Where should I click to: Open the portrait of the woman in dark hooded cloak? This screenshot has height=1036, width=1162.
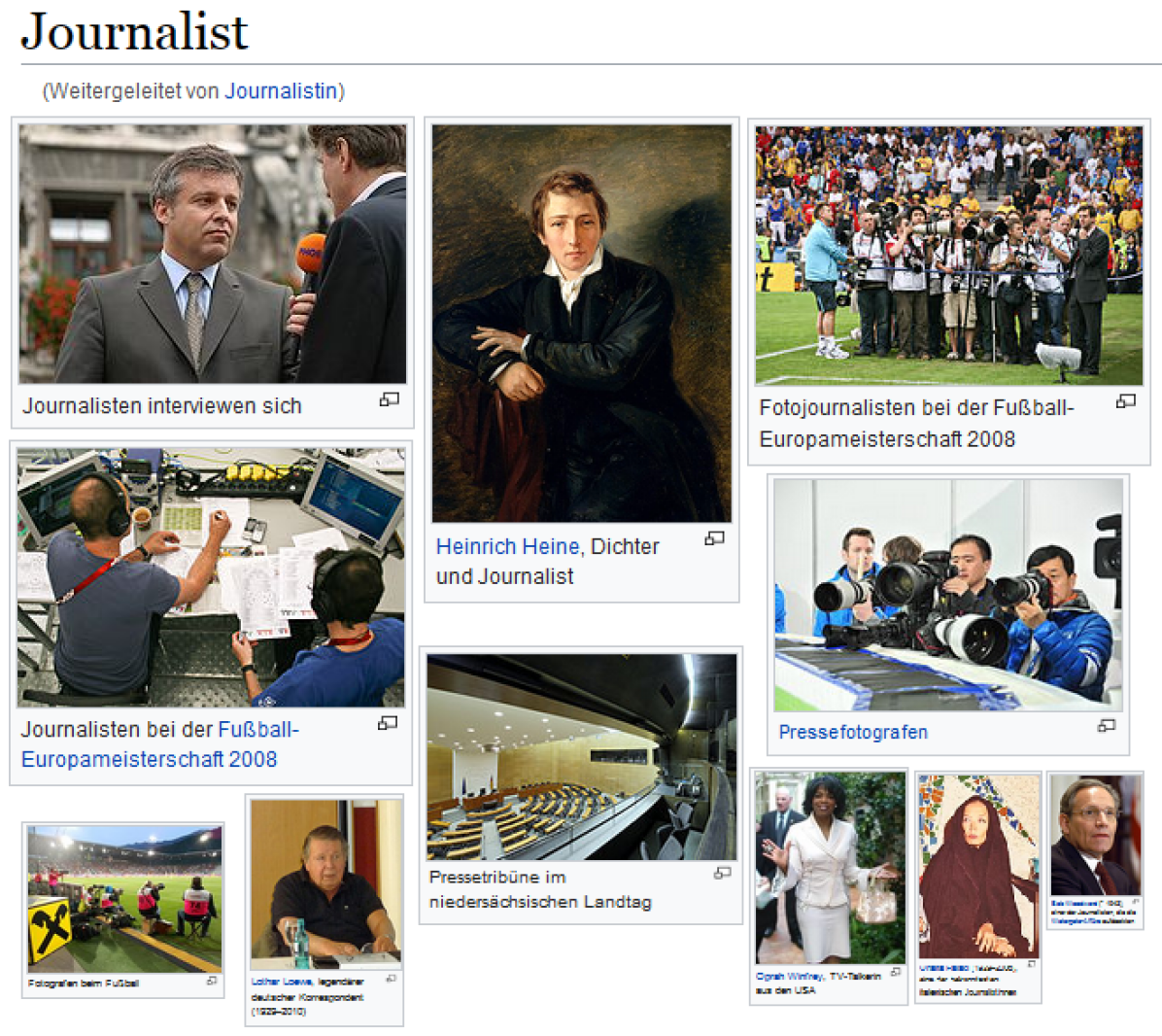pos(979,866)
